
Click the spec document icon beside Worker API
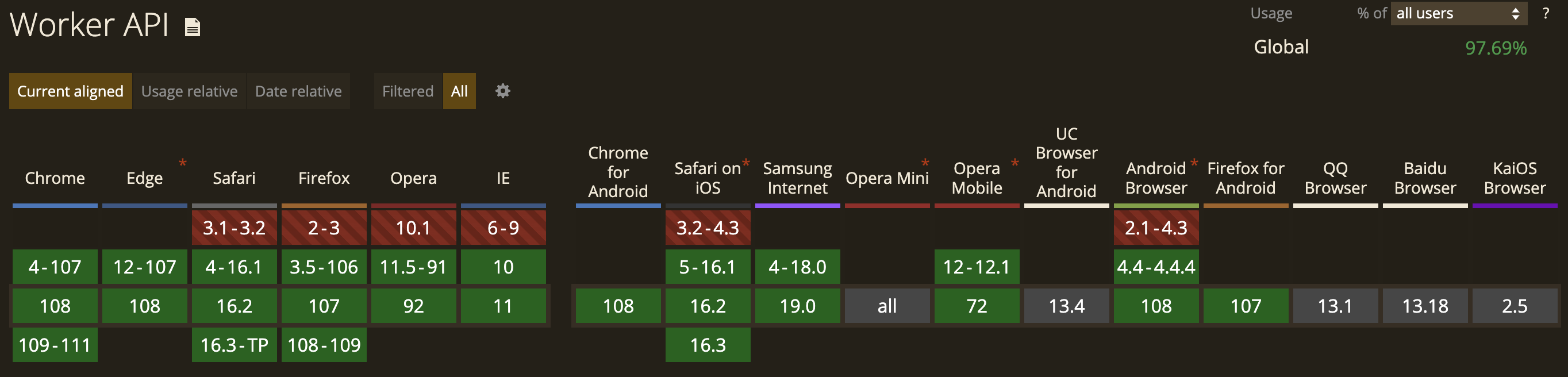pyautogui.click(x=193, y=28)
